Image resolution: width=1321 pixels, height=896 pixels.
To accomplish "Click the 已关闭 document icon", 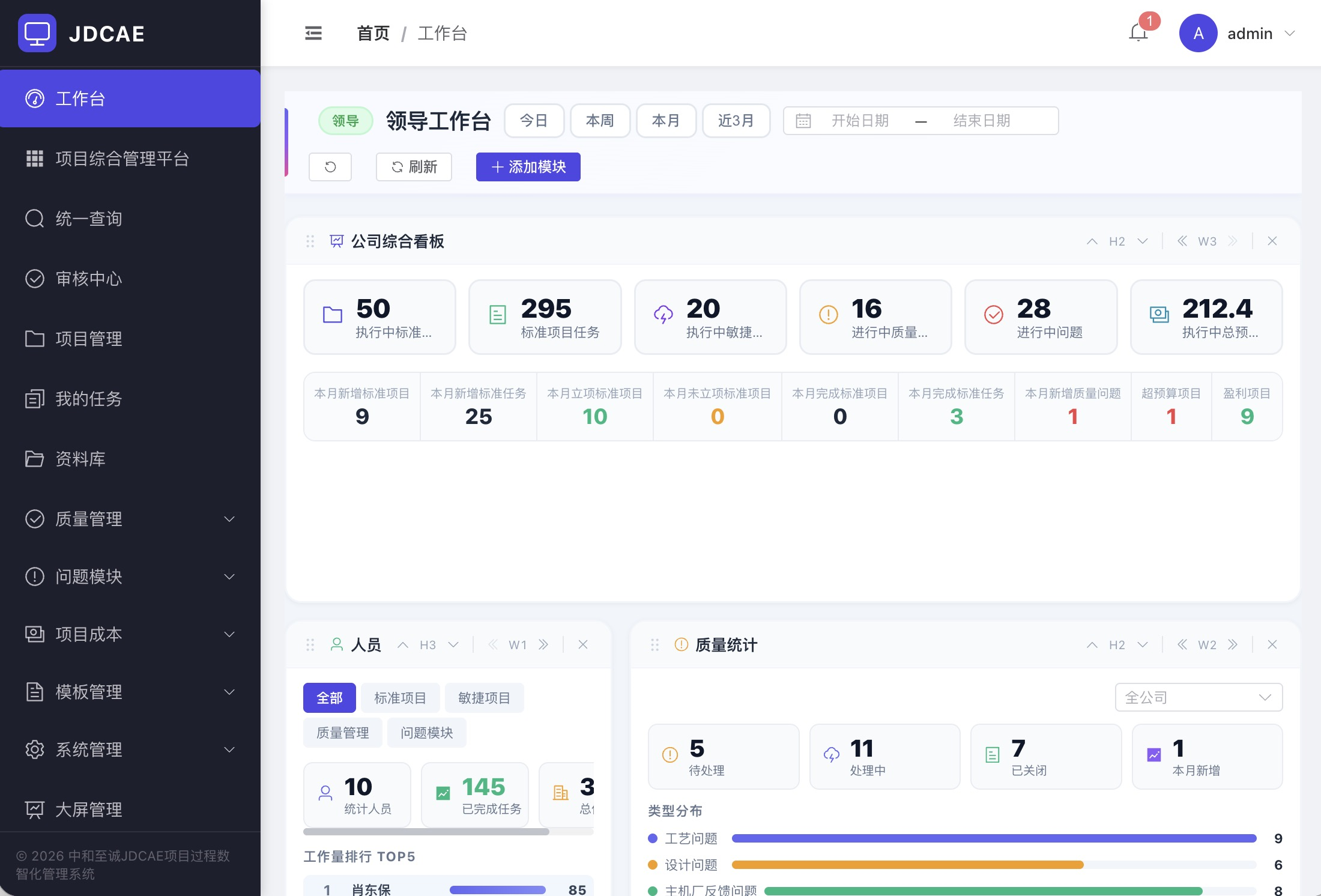I will click(x=993, y=755).
